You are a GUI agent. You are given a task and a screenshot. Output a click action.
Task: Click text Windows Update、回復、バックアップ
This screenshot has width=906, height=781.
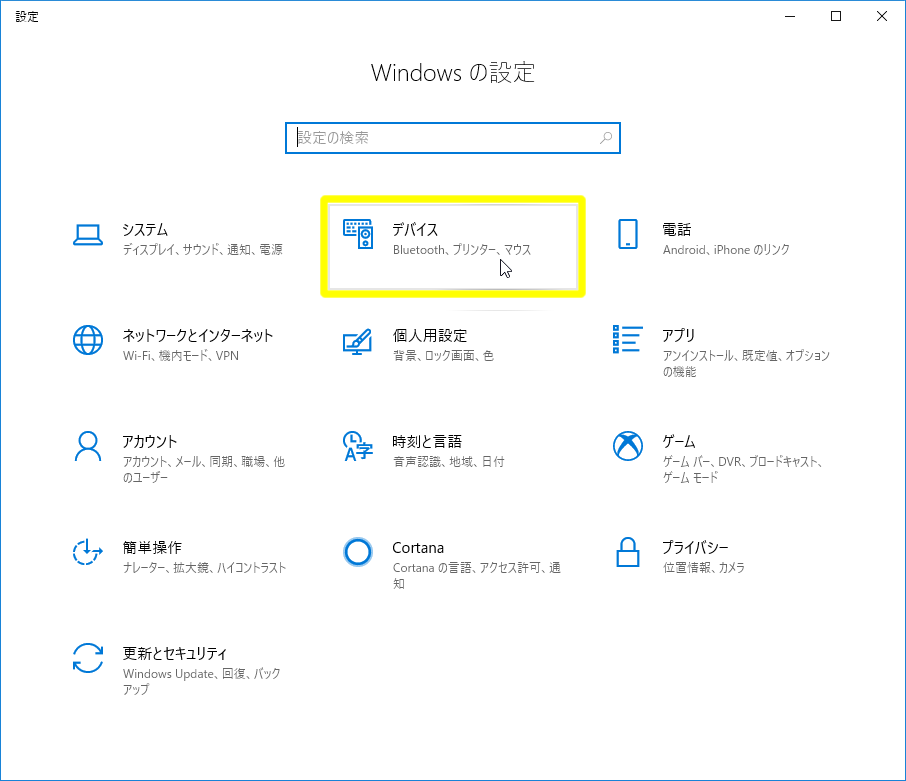tap(202, 682)
